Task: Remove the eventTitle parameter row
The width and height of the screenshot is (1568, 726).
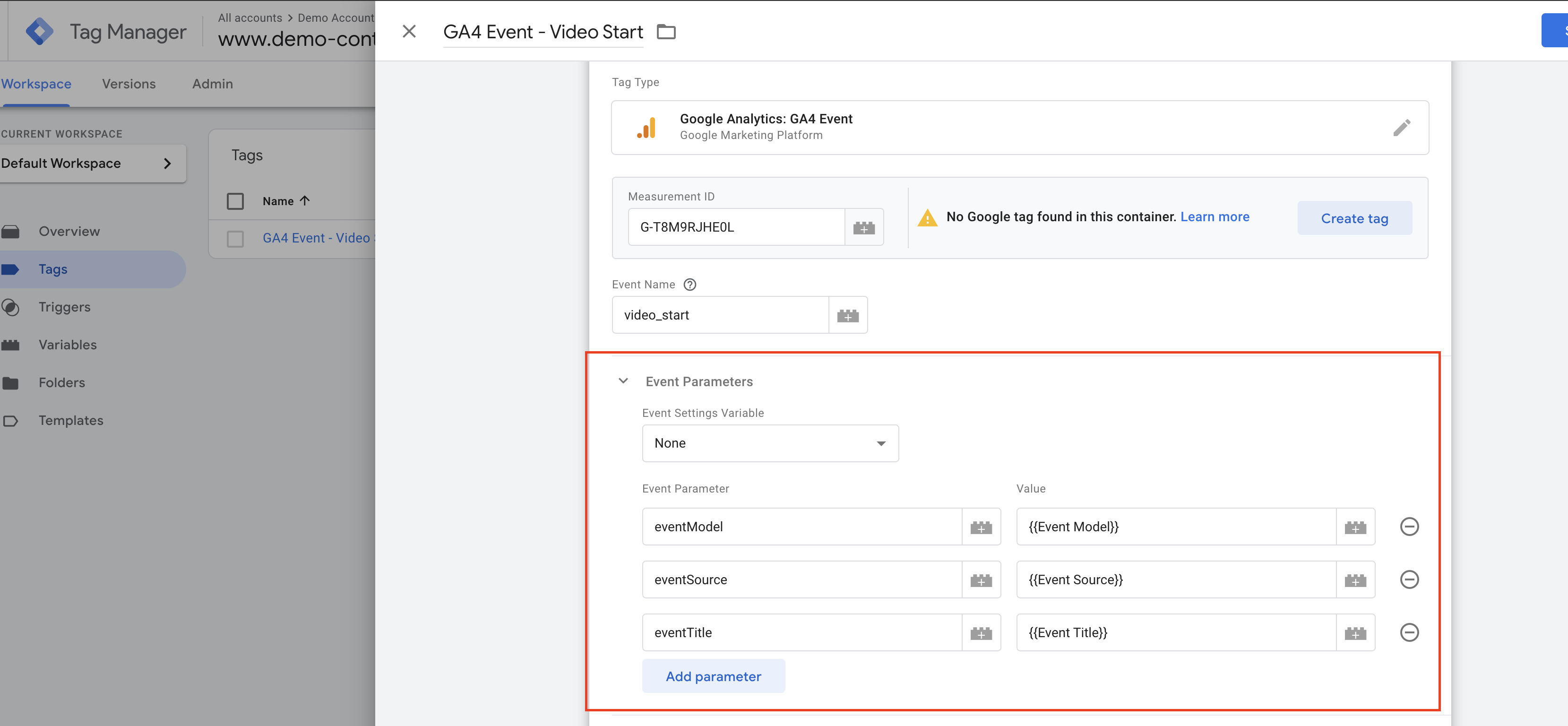Action: [x=1410, y=633]
